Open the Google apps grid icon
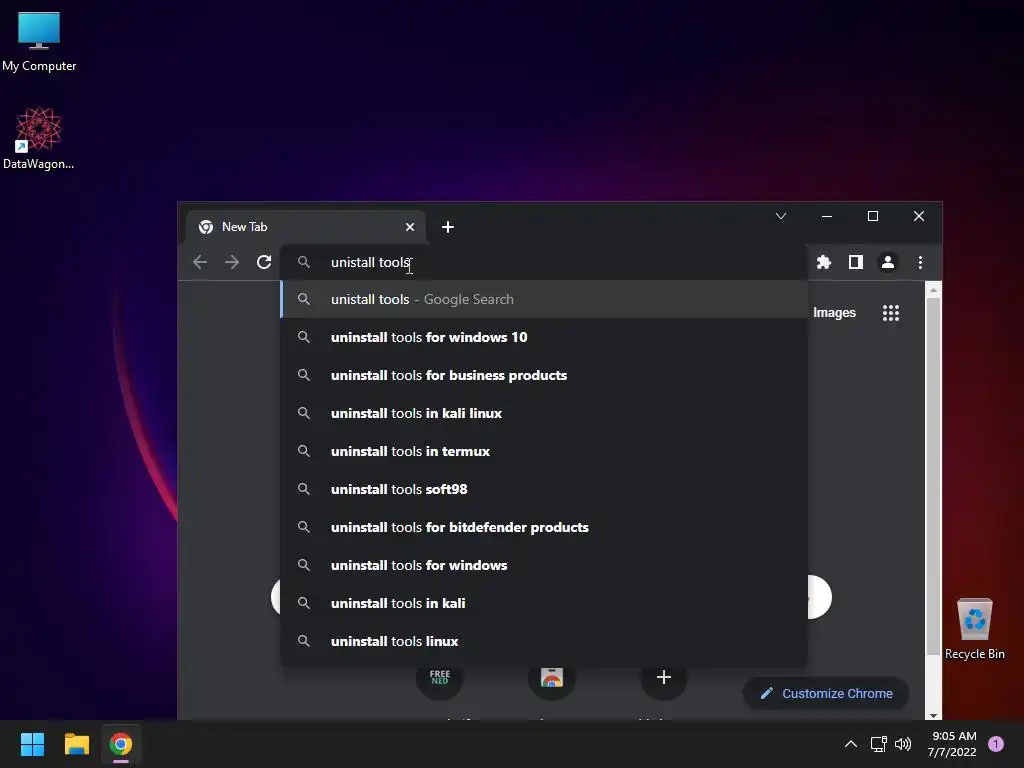Viewport: 1024px width, 768px height. pyautogui.click(x=891, y=313)
